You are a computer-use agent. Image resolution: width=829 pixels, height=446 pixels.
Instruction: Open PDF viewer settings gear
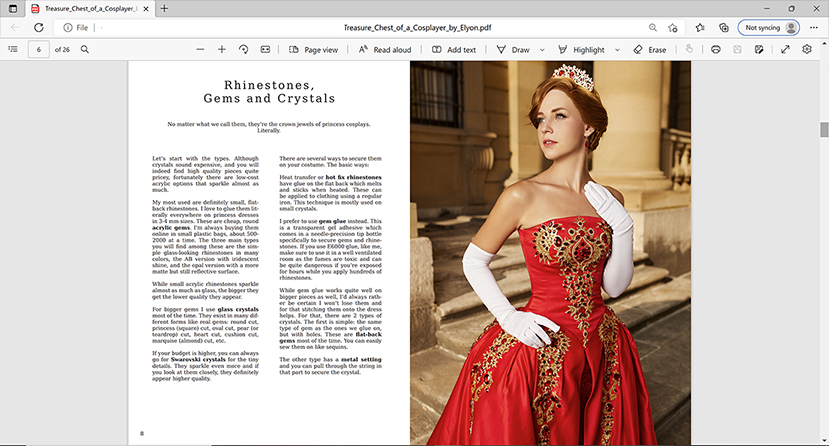pyautogui.click(x=807, y=49)
